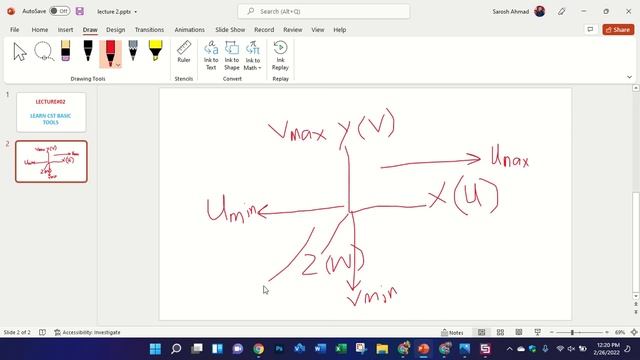The height and width of the screenshot is (360, 640).
Task: Open the Help tab
Action: tap(340, 30)
